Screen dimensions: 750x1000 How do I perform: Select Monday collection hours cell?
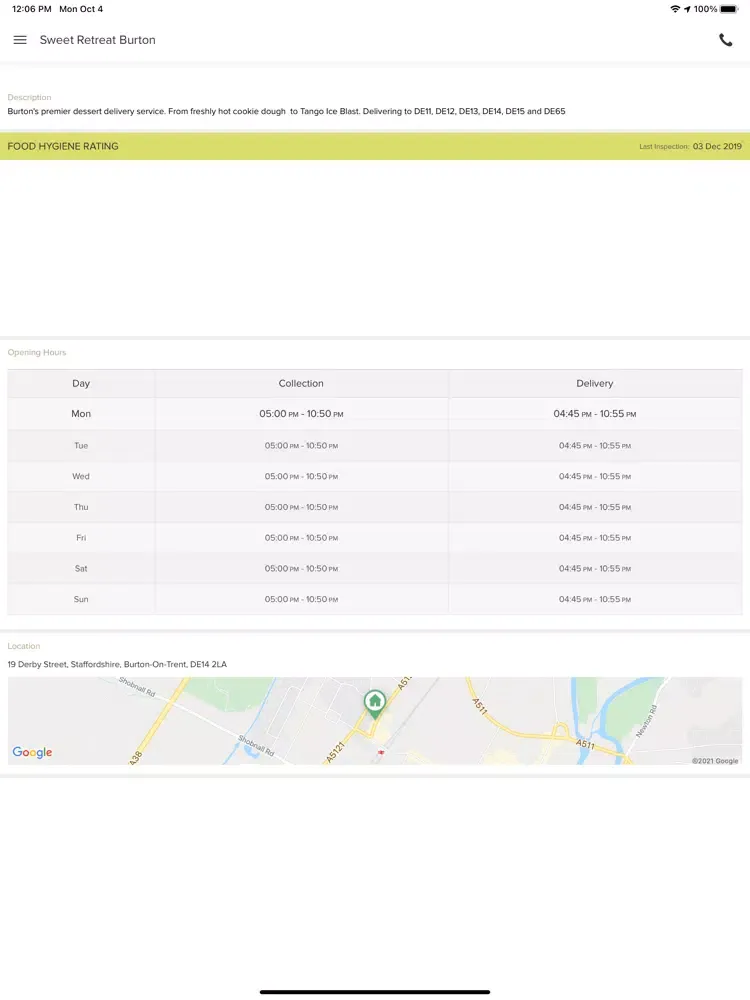[301, 414]
